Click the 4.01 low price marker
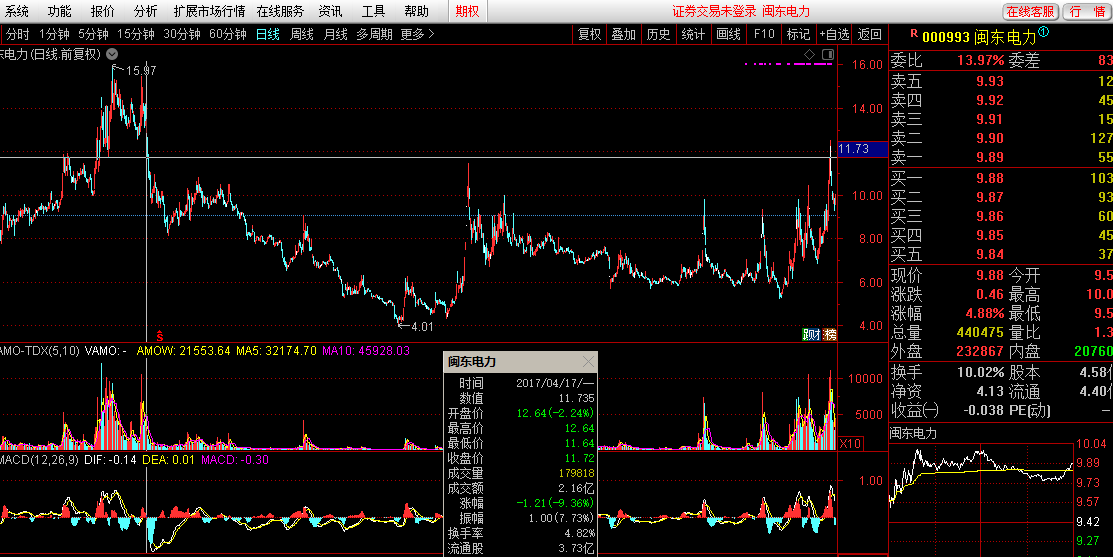Image resolution: width=1113 pixels, height=557 pixels. click(421, 327)
